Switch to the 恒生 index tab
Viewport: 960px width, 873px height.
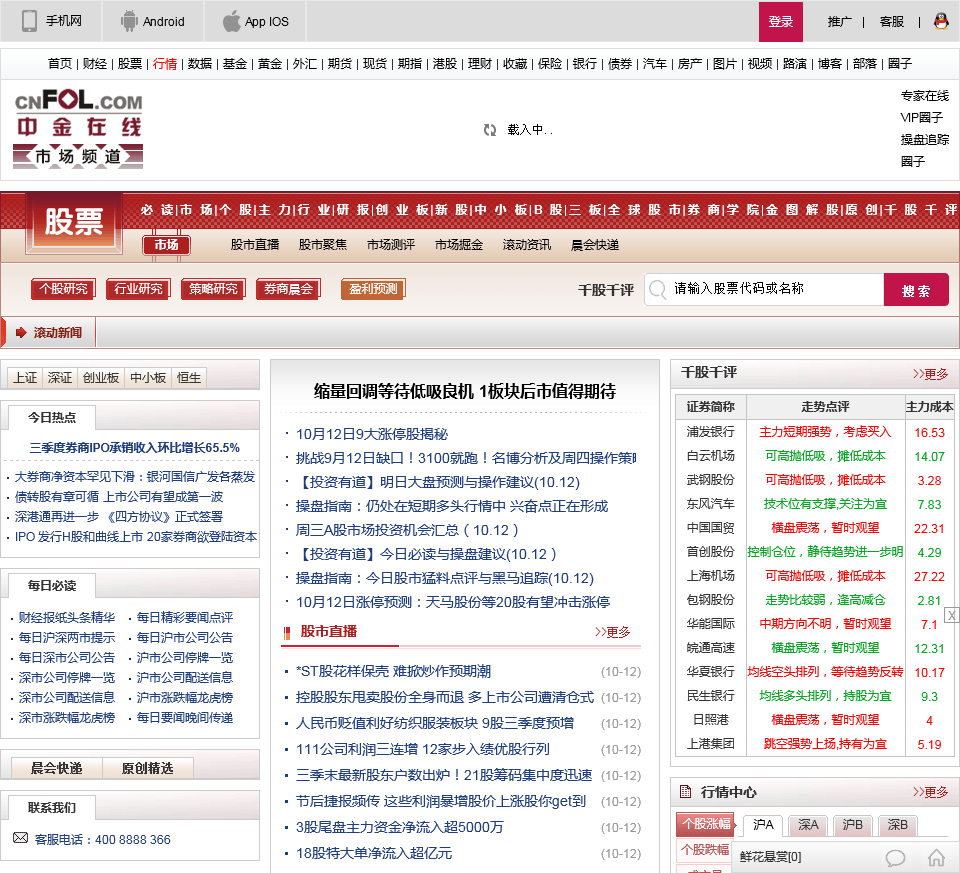tap(189, 378)
